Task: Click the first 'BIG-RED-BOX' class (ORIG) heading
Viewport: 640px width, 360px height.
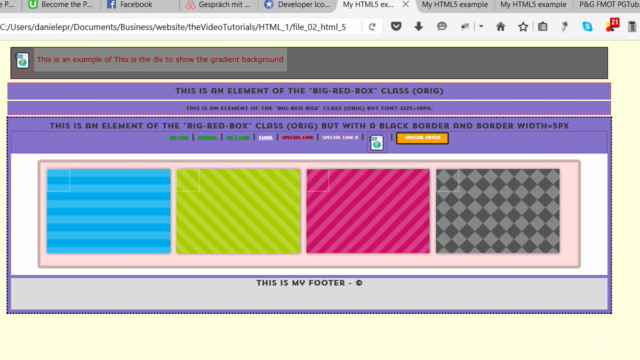Action: click(x=309, y=91)
